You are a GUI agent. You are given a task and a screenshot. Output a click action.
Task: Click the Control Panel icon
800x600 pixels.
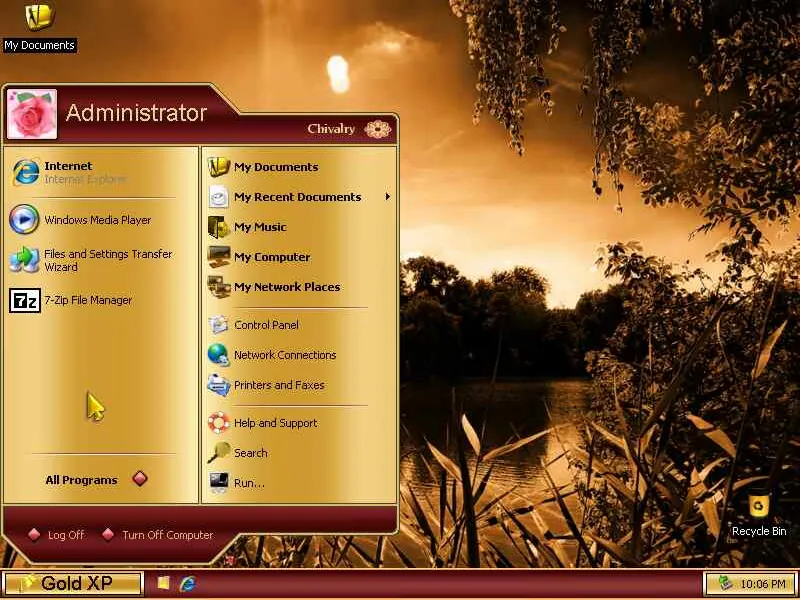tap(219, 324)
